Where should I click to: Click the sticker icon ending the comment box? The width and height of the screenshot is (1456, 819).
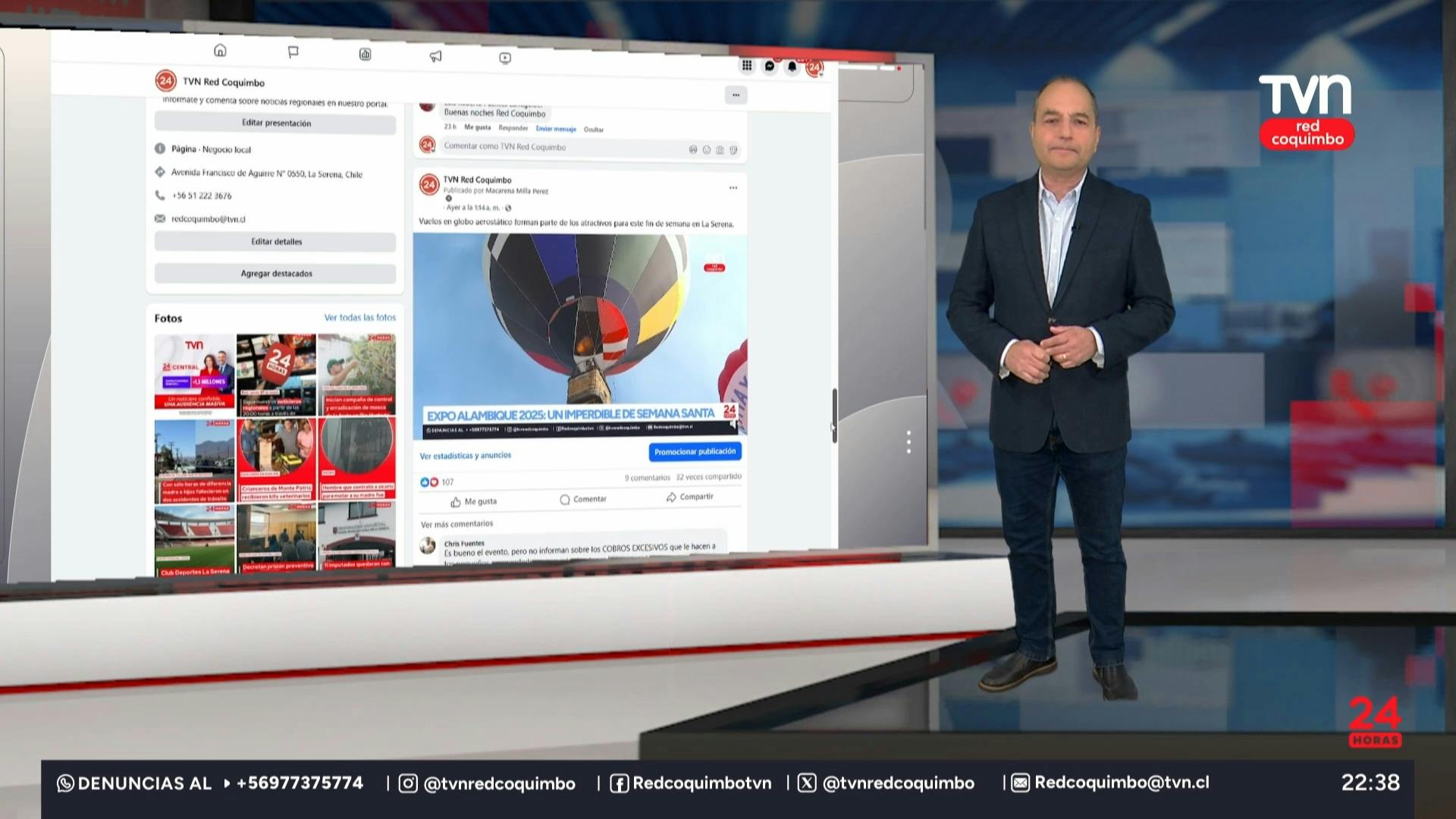(733, 150)
